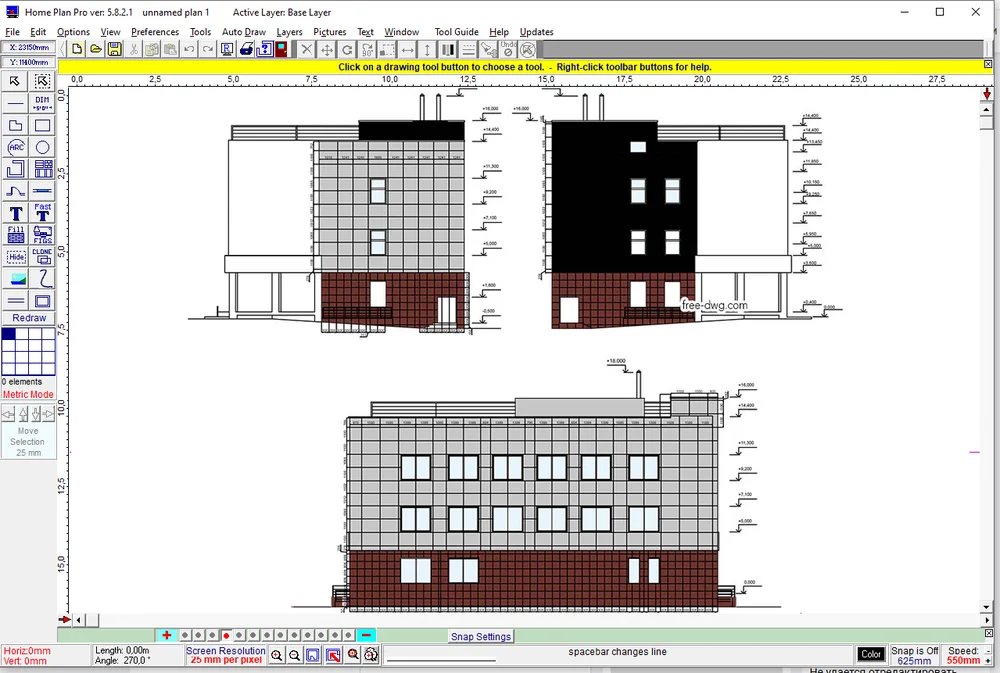Toggle Snap is Off setting
1000x673 pixels.
pyautogui.click(x=914, y=655)
